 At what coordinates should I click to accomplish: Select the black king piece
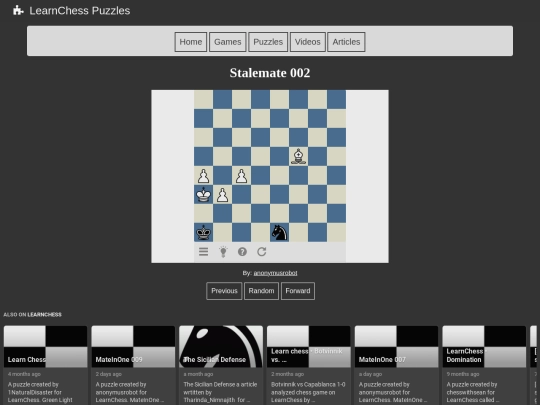click(x=204, y=232)
